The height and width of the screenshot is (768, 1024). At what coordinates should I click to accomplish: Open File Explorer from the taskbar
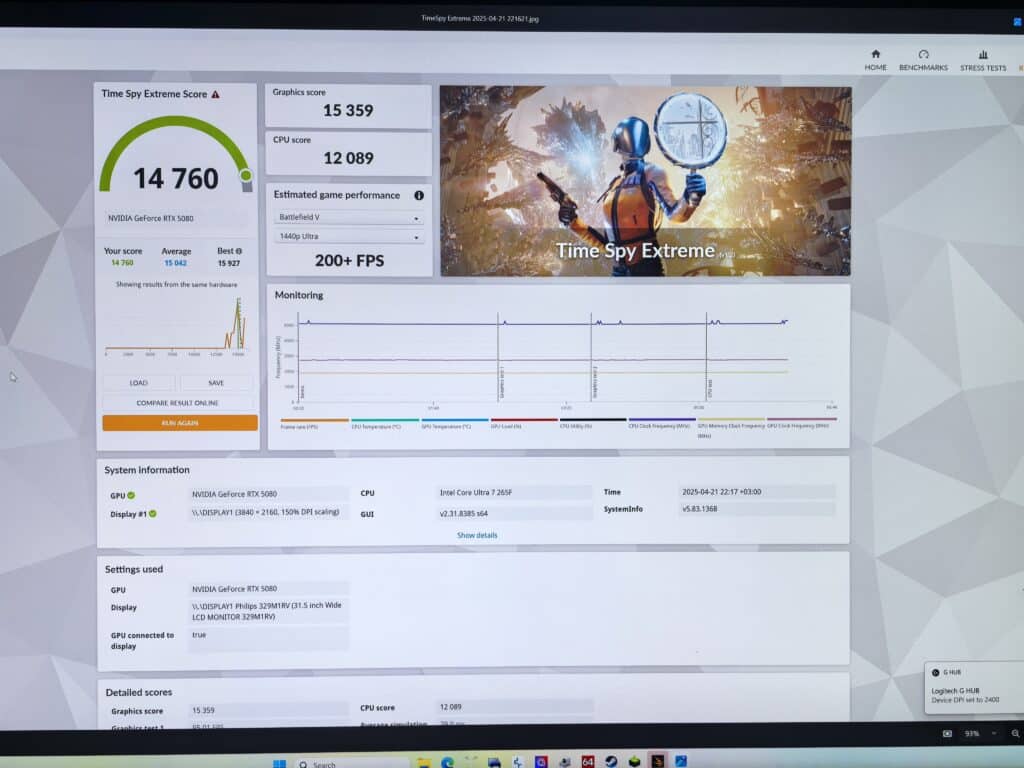424,762
